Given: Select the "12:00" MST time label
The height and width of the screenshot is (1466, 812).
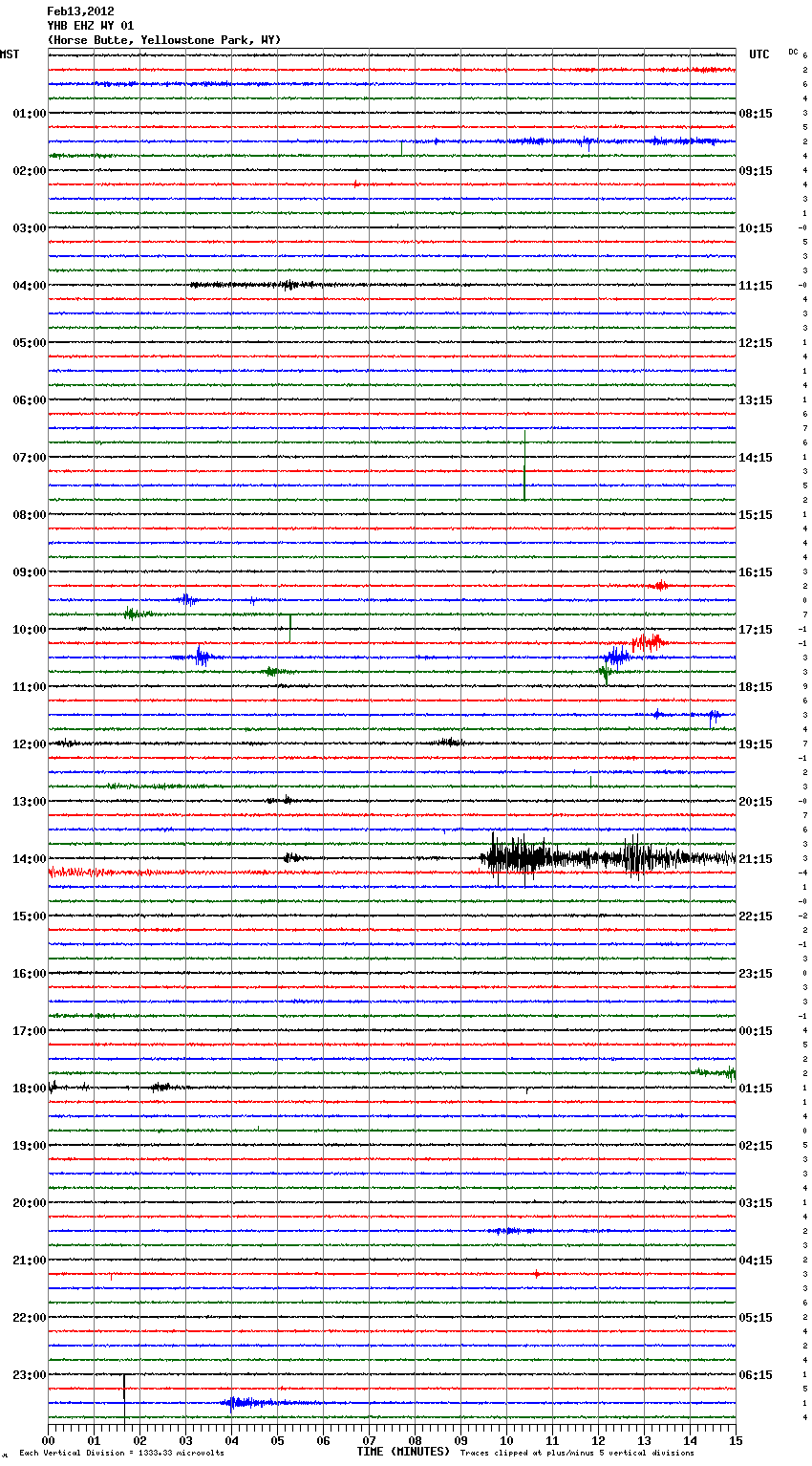Looking at the screenshot, I should tap(30, 744).
